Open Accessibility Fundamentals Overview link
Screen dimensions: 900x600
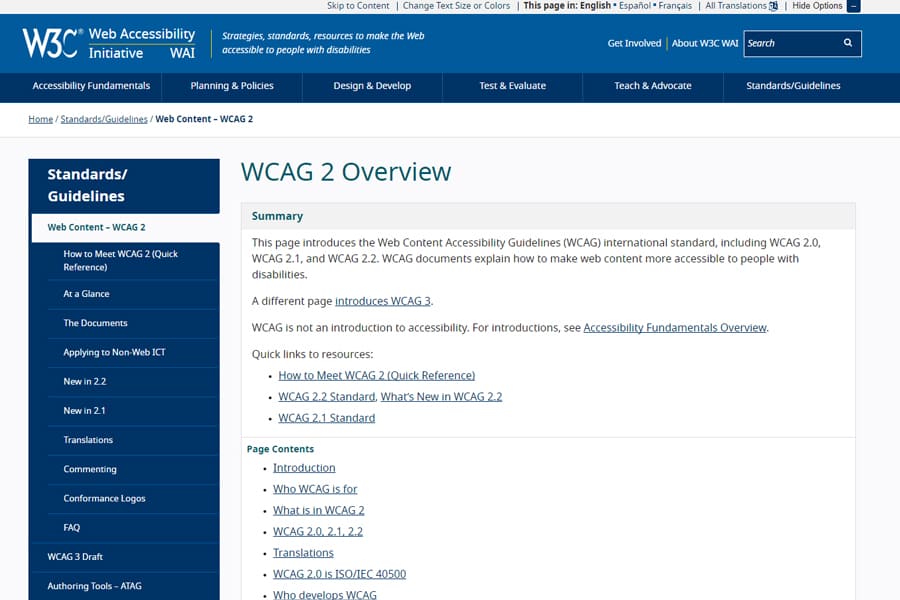[x=675, y=328]
